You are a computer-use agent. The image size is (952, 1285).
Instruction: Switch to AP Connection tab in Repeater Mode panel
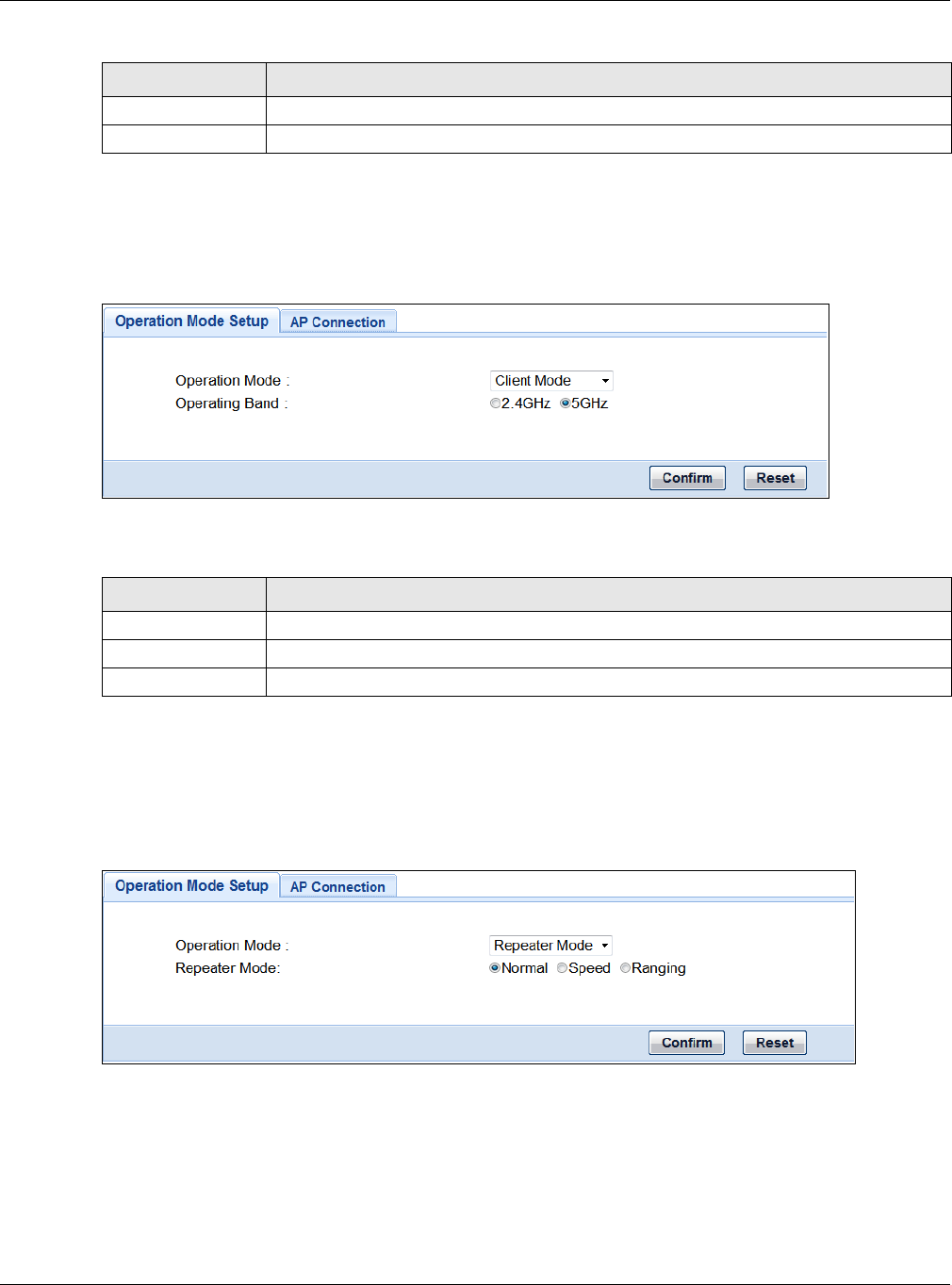click(337, 887)
